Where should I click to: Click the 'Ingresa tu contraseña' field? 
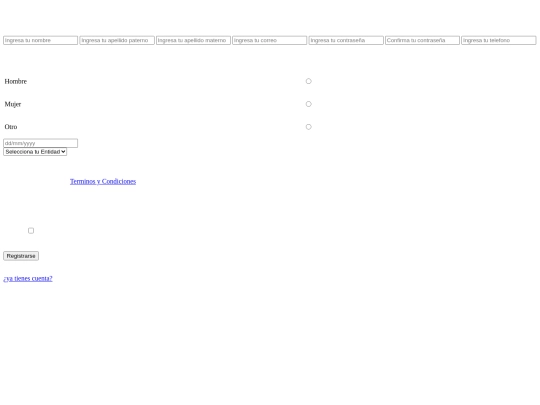click(x=346, y=40)
